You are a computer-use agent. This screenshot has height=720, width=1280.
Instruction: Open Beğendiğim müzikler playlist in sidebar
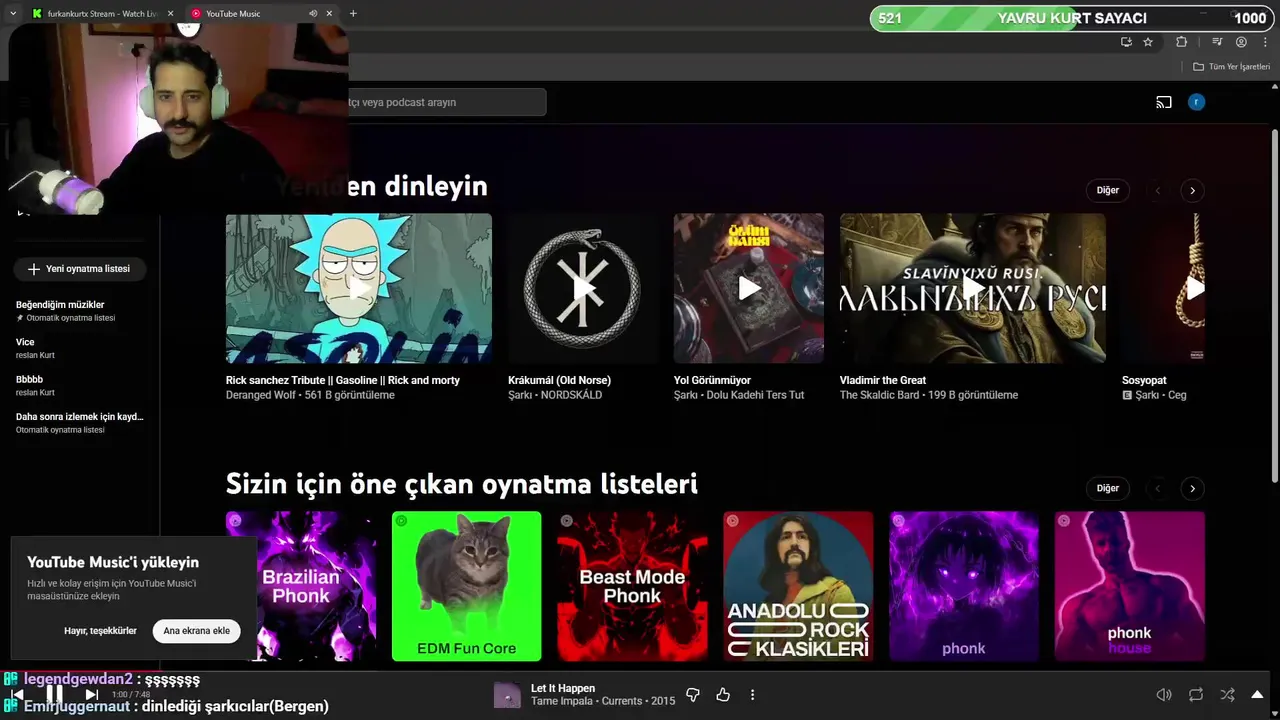pos(79,310)
